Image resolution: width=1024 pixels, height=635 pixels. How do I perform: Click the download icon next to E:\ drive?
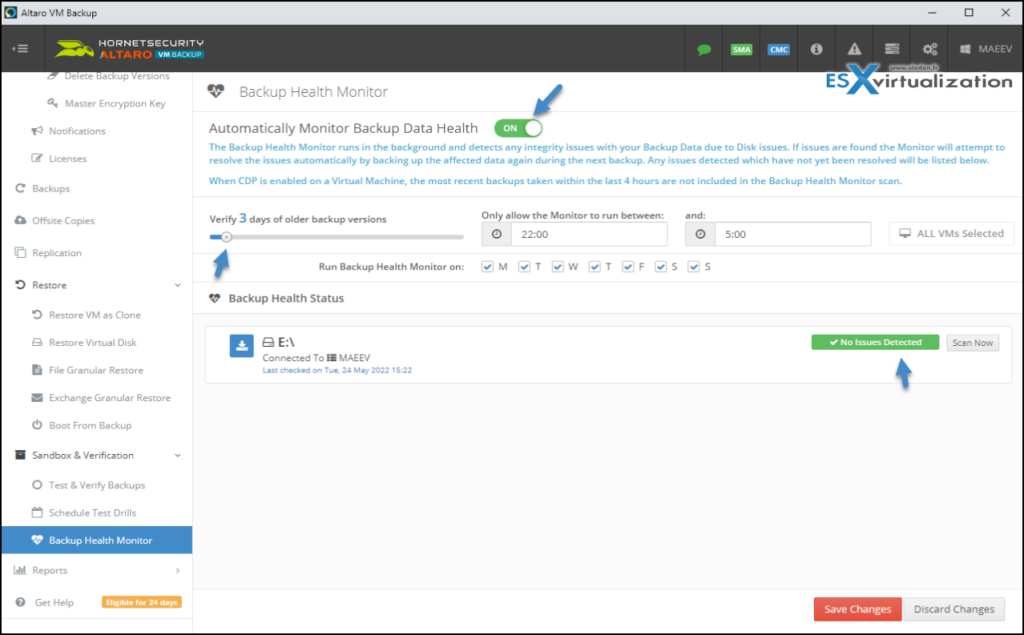coord(240,345)
